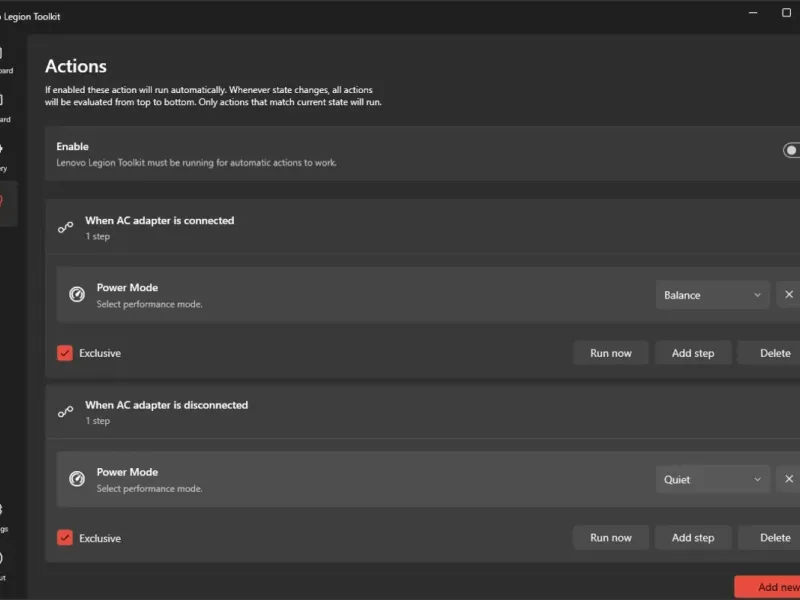This screenshot has height=600, width=800.
Task: Open the Keyboard sidebar tab
Action: point(3,107)
